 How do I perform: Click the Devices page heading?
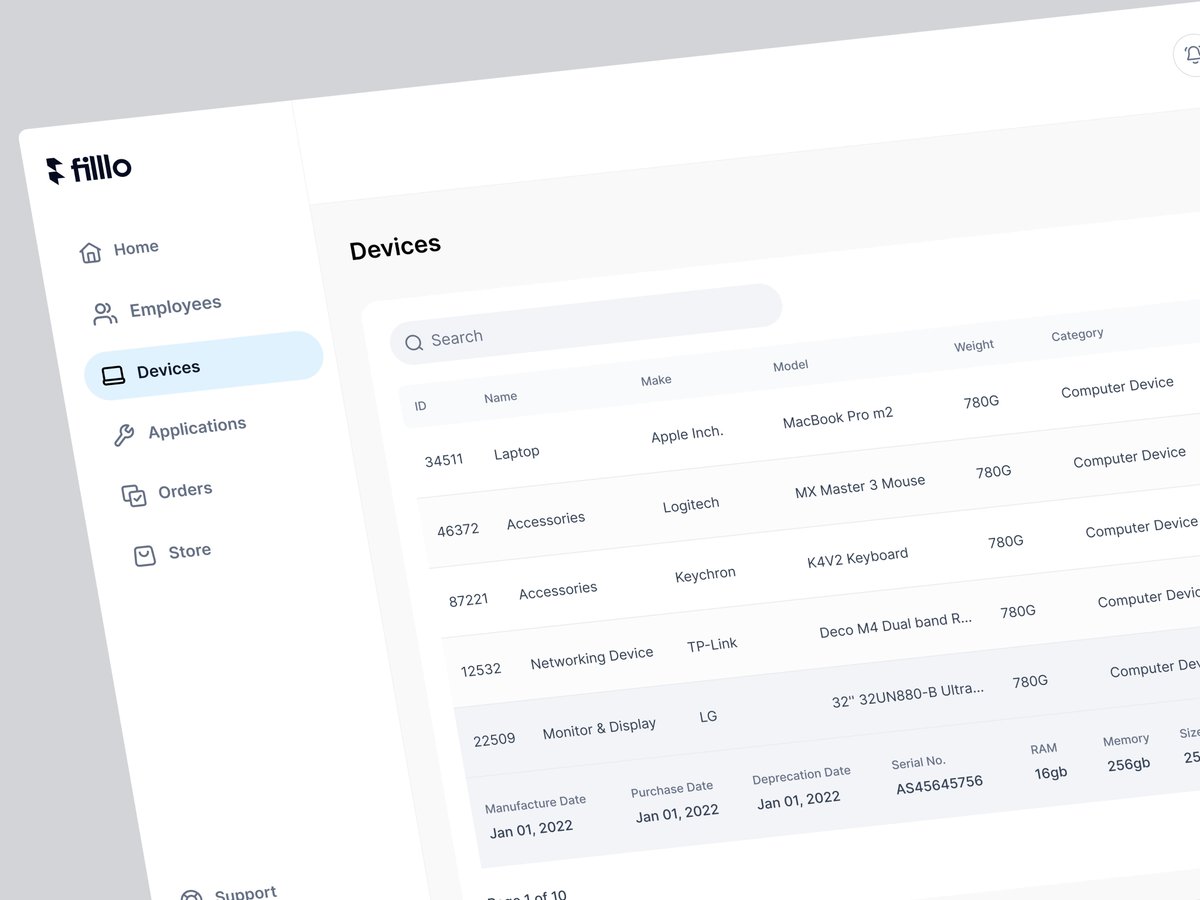[395, 247]
